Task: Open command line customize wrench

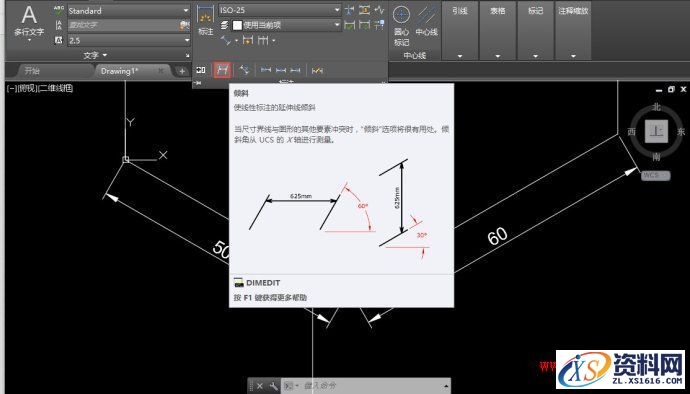Action: (273, 386)
